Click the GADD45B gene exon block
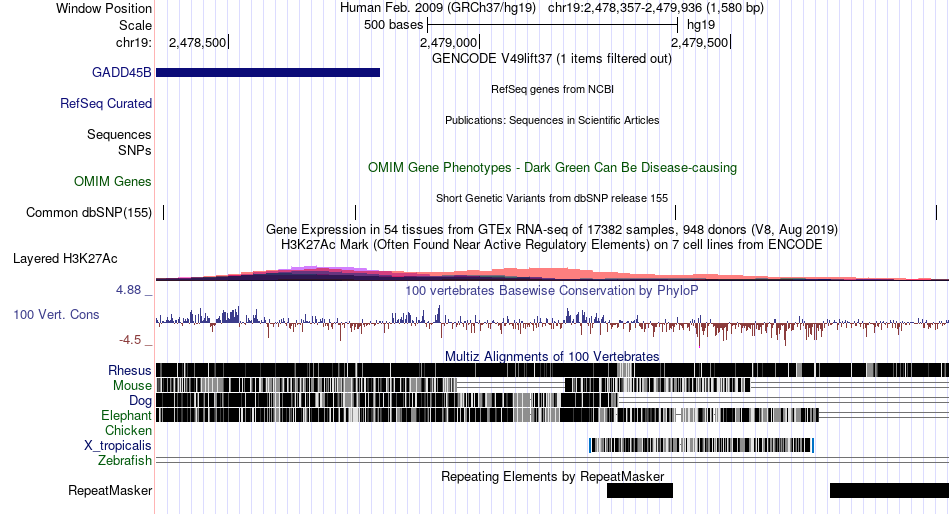Screen dimensions: 950x514 pos(268,73)
